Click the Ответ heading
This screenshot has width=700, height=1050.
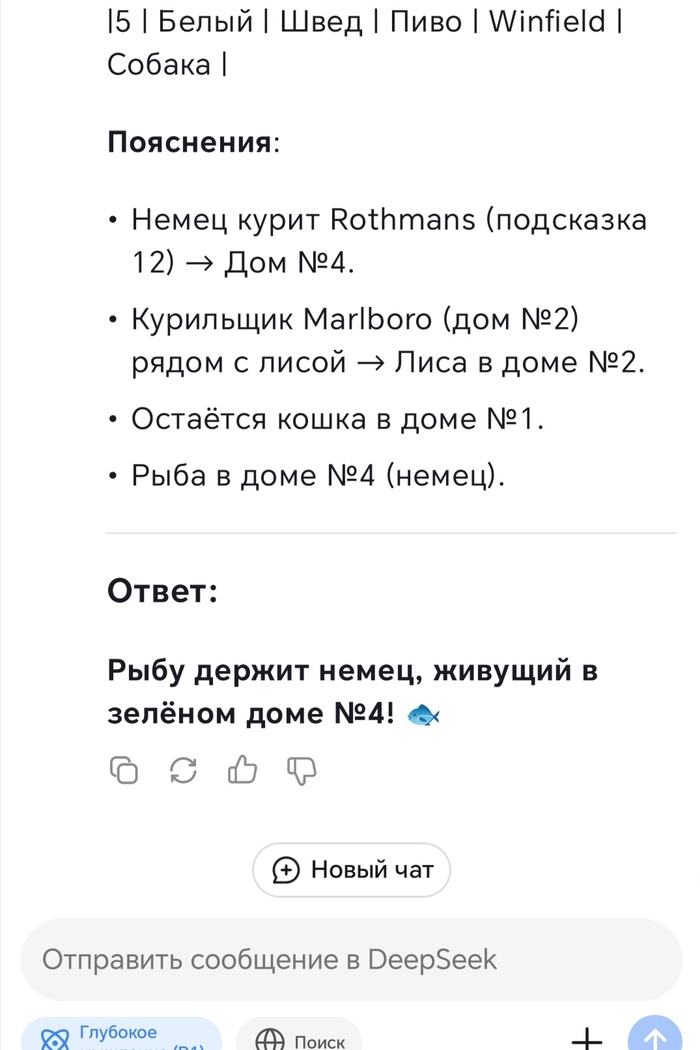click(162, 591)
